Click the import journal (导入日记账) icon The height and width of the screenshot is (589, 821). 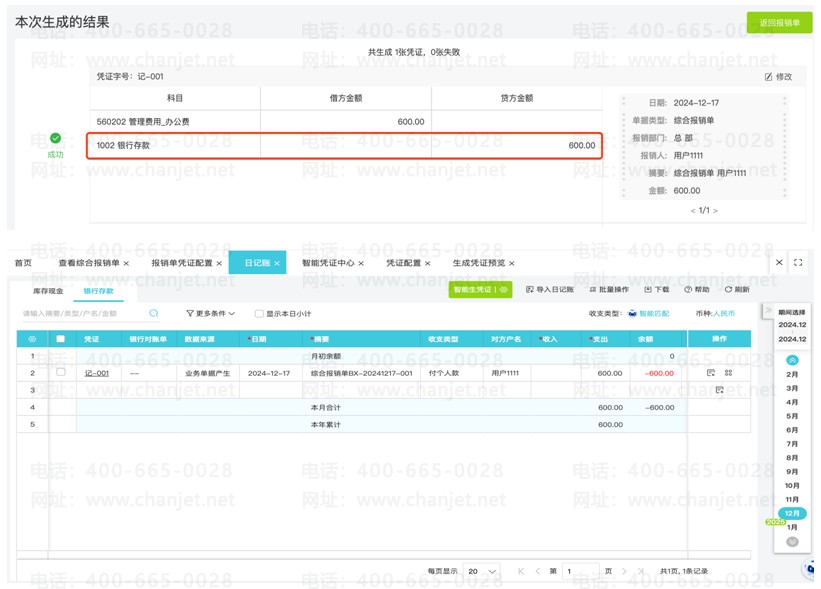coord(530,290)
